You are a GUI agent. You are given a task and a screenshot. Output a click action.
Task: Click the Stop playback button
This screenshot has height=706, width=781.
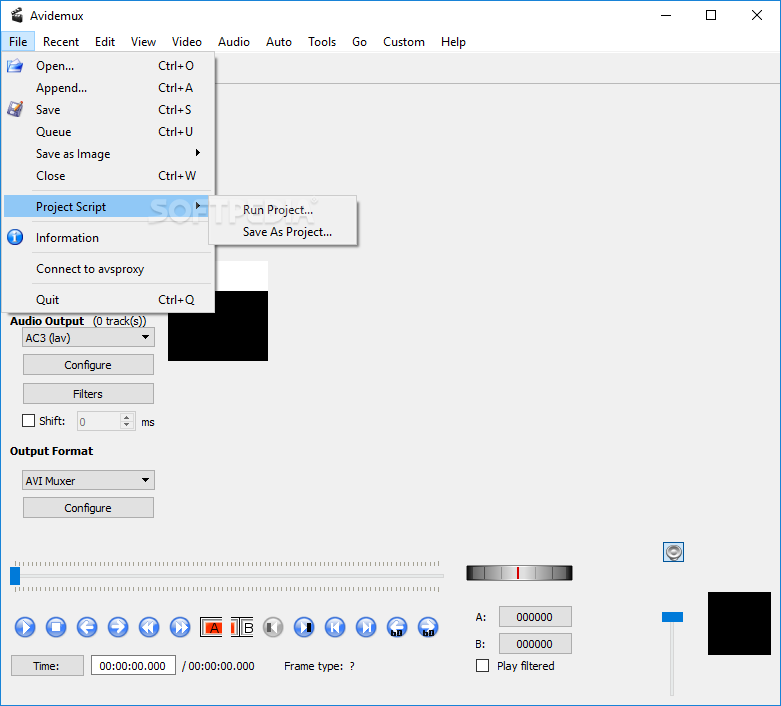56,627
